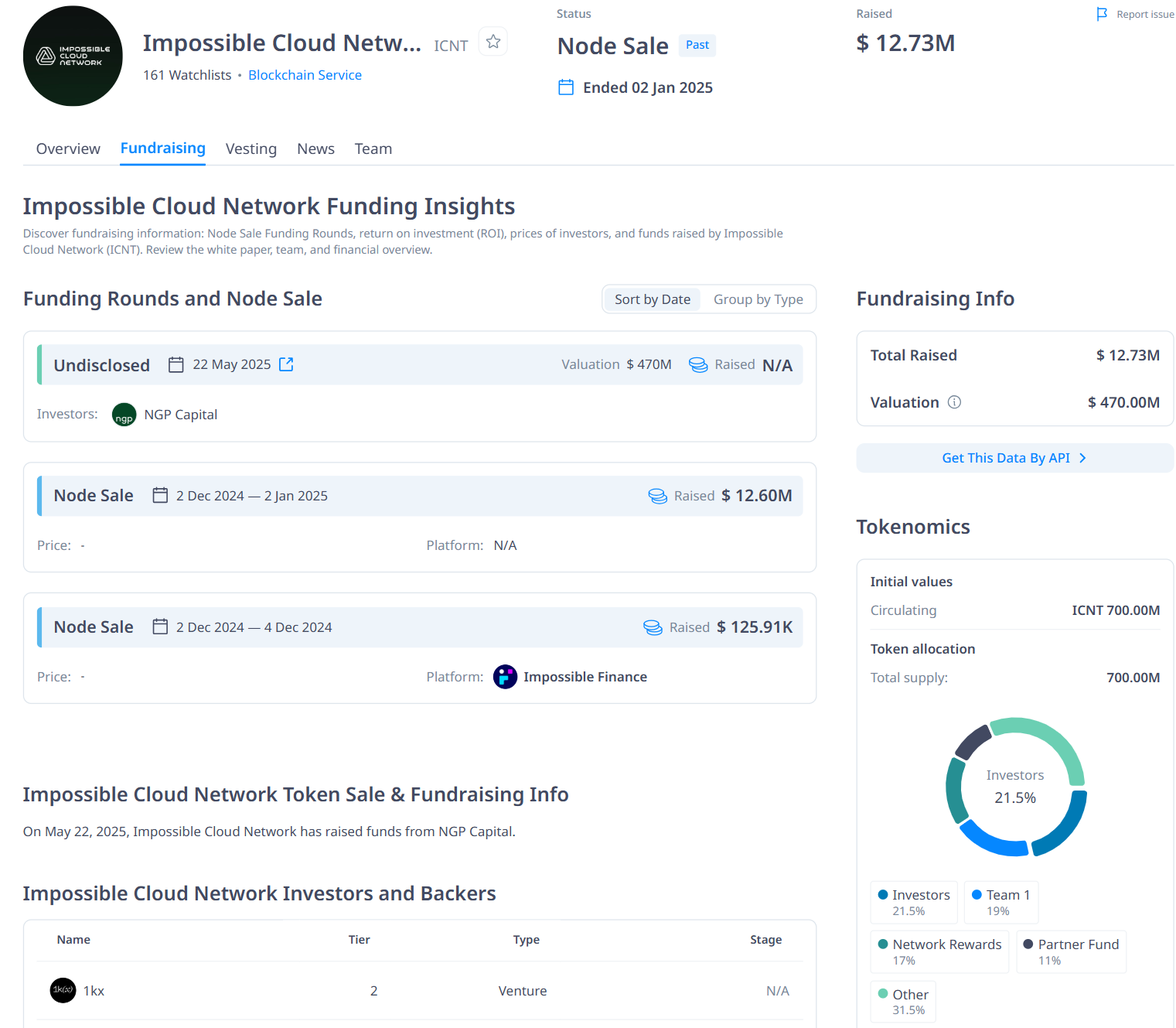This screenshot has width=1176, height=1028.
Task: Select Network Rewards 17% legend chip
Action: click(939, 951)
